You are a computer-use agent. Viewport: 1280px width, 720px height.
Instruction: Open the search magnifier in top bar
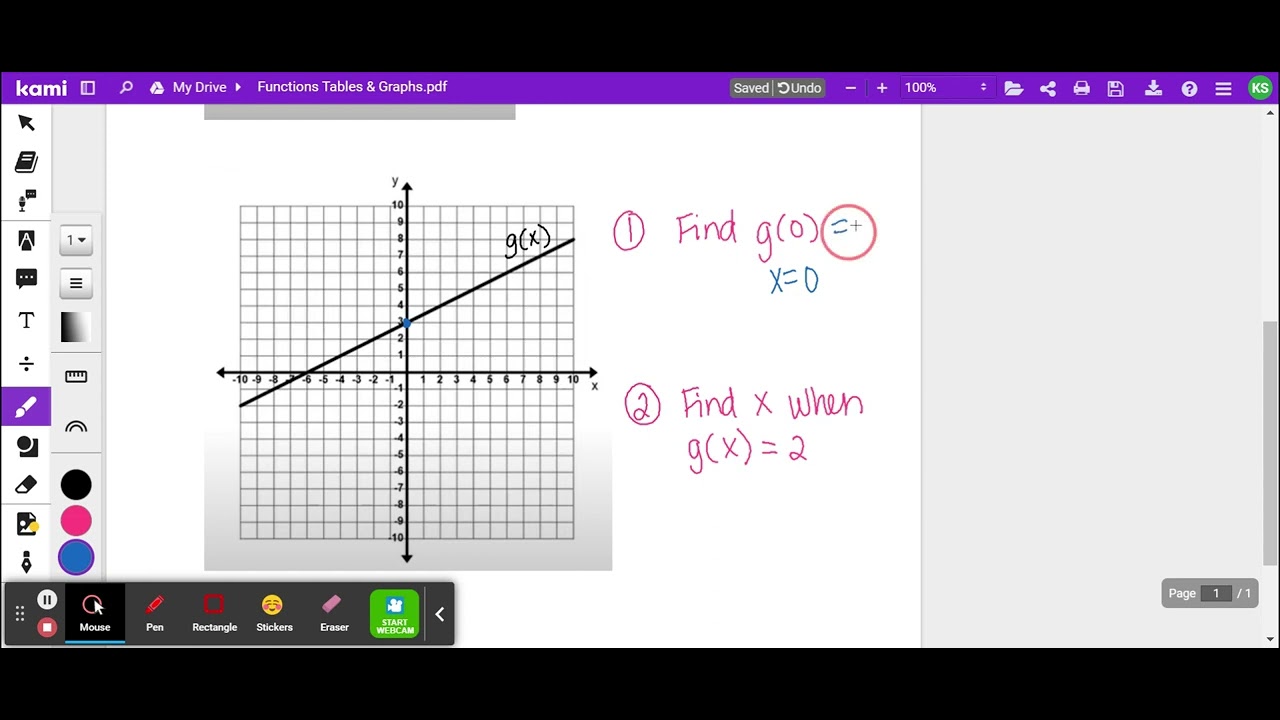coord(126,88)
